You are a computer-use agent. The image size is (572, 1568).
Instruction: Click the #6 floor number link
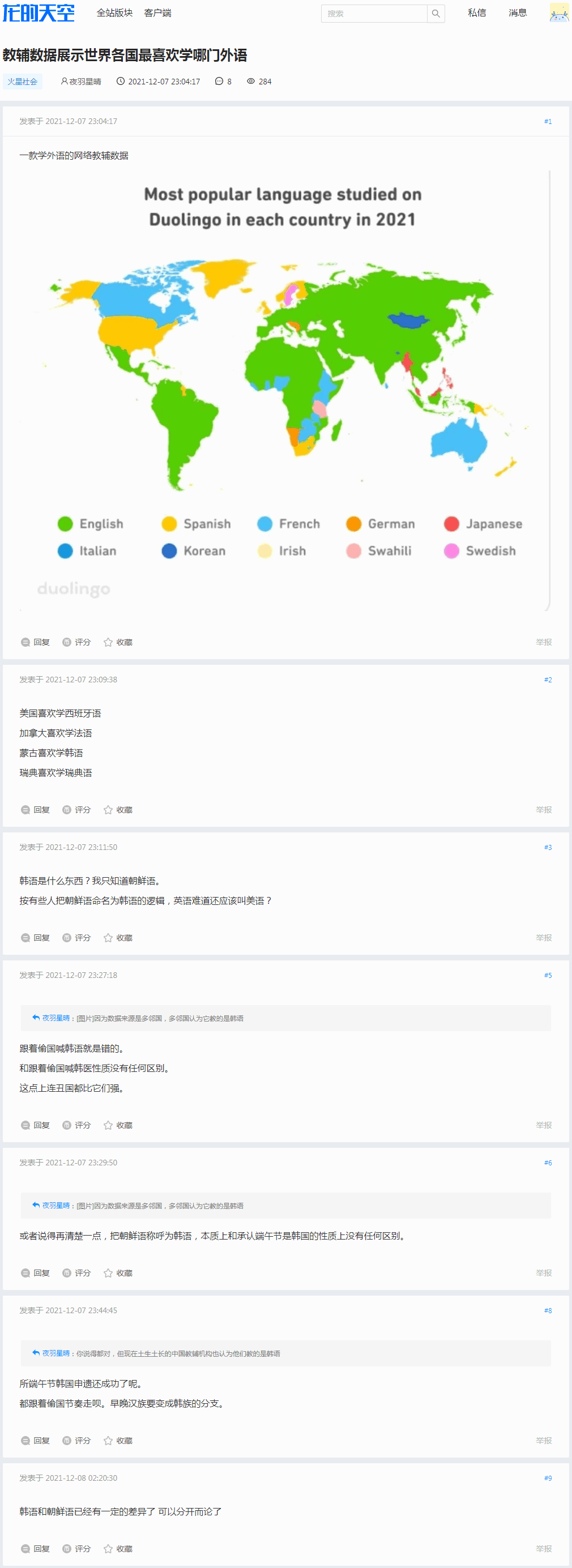point(548,1163)
